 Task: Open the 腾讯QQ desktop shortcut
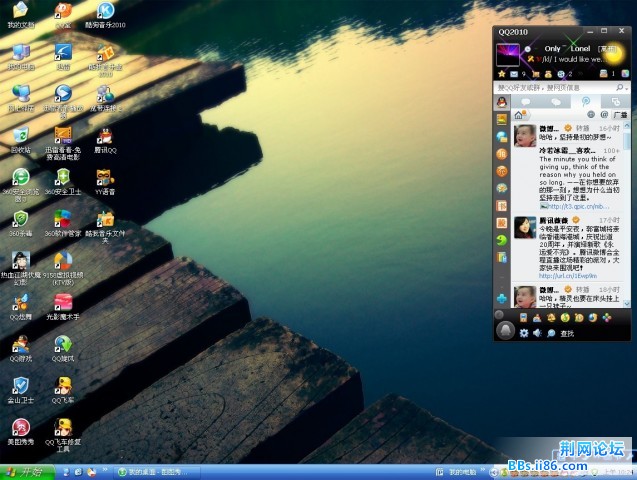104,137
